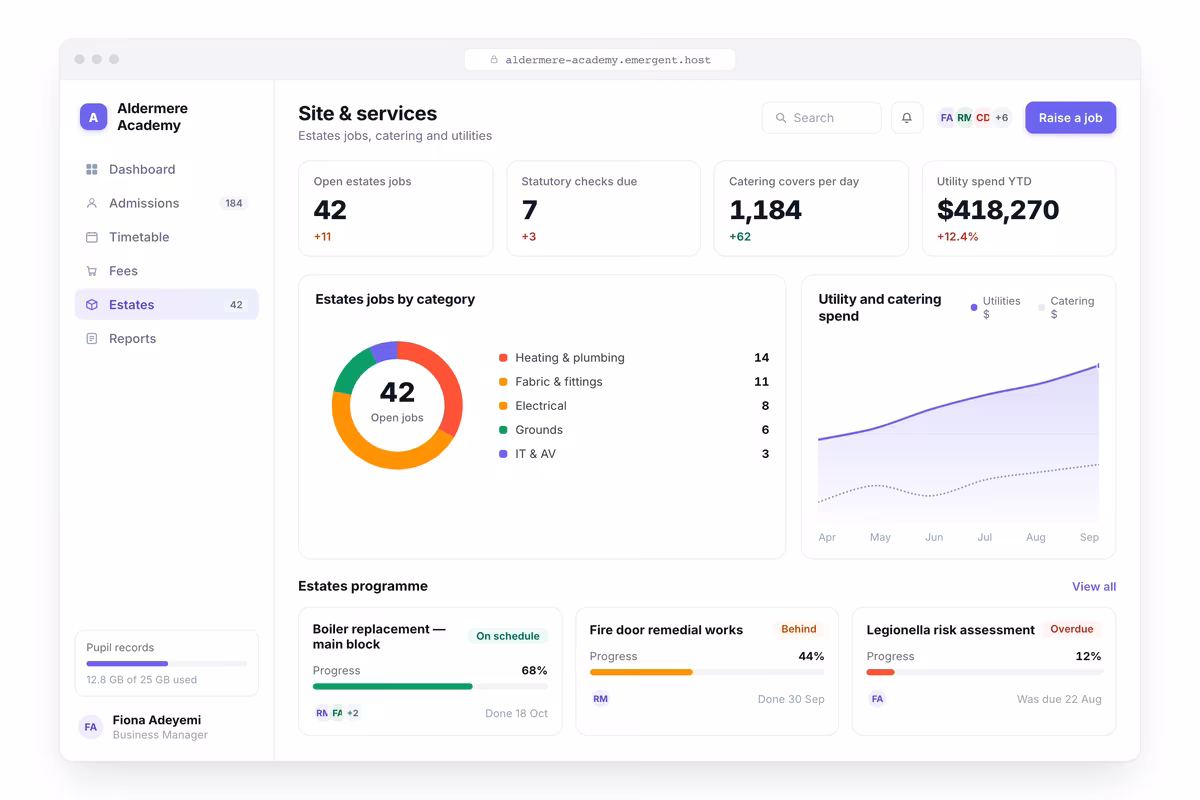The width and height of the screenshot is (1200, 800).
Task: Click the FA avatar in header
Action: tap(946, 118)
